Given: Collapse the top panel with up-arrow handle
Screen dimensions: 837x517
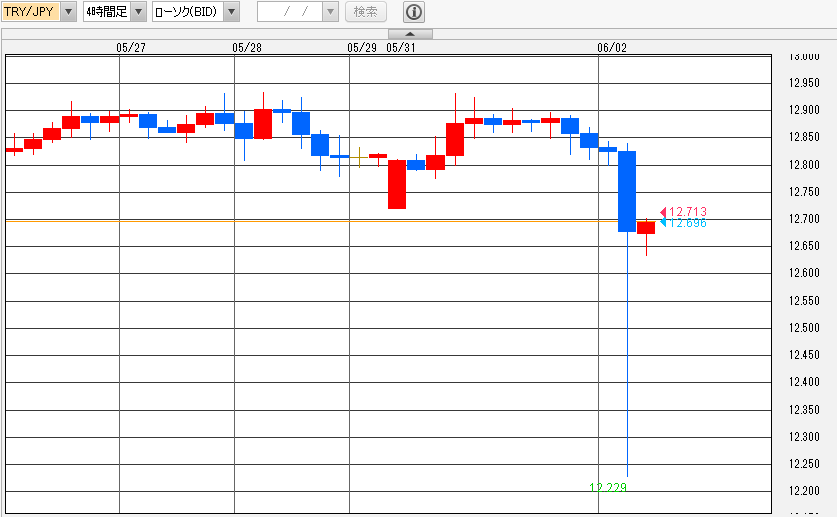Looking at the screenshot, I should pyautogui.click(x=410, y=34).
